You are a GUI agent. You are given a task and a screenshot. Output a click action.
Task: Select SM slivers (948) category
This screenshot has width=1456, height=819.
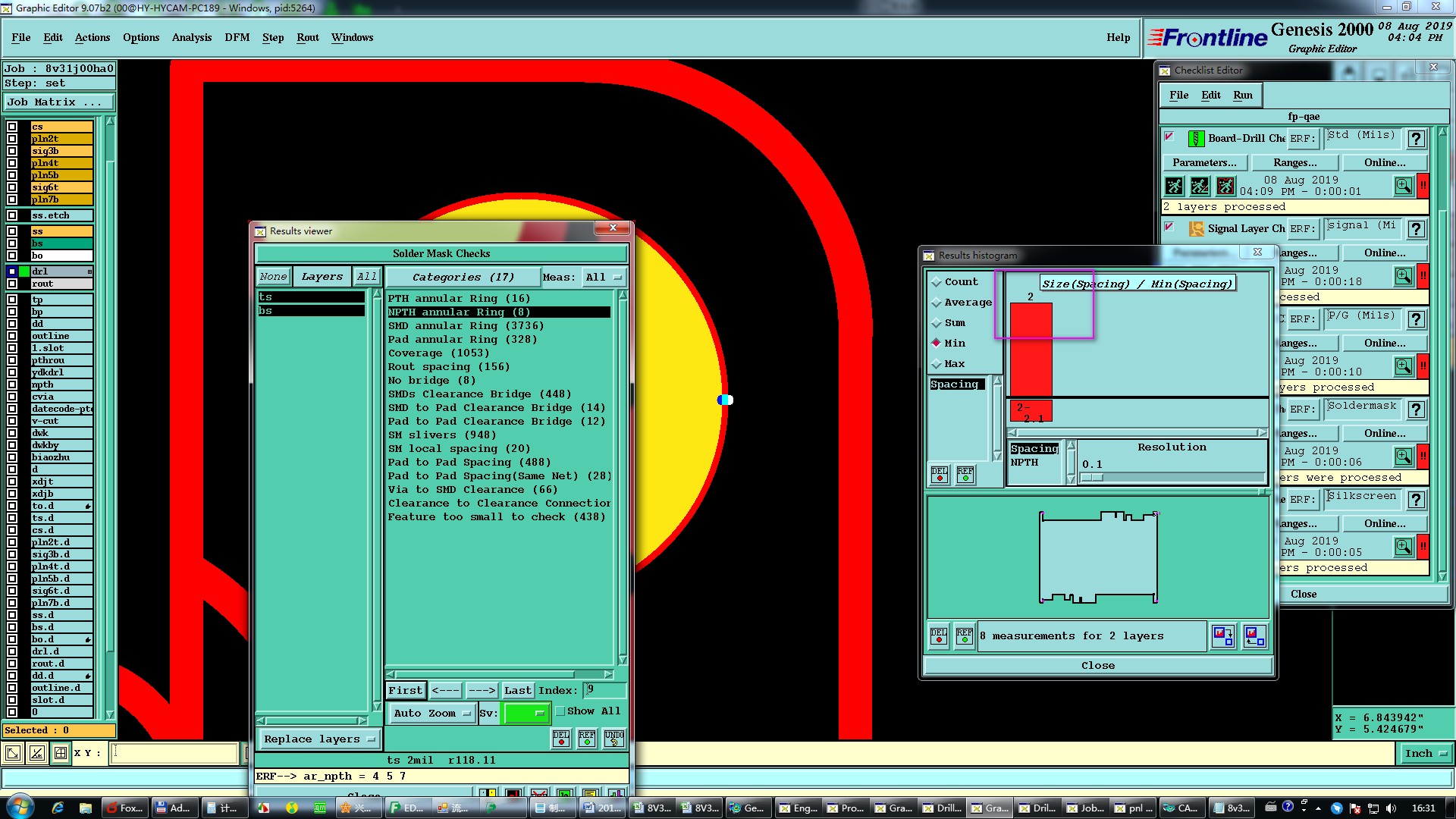pos(441,435)
